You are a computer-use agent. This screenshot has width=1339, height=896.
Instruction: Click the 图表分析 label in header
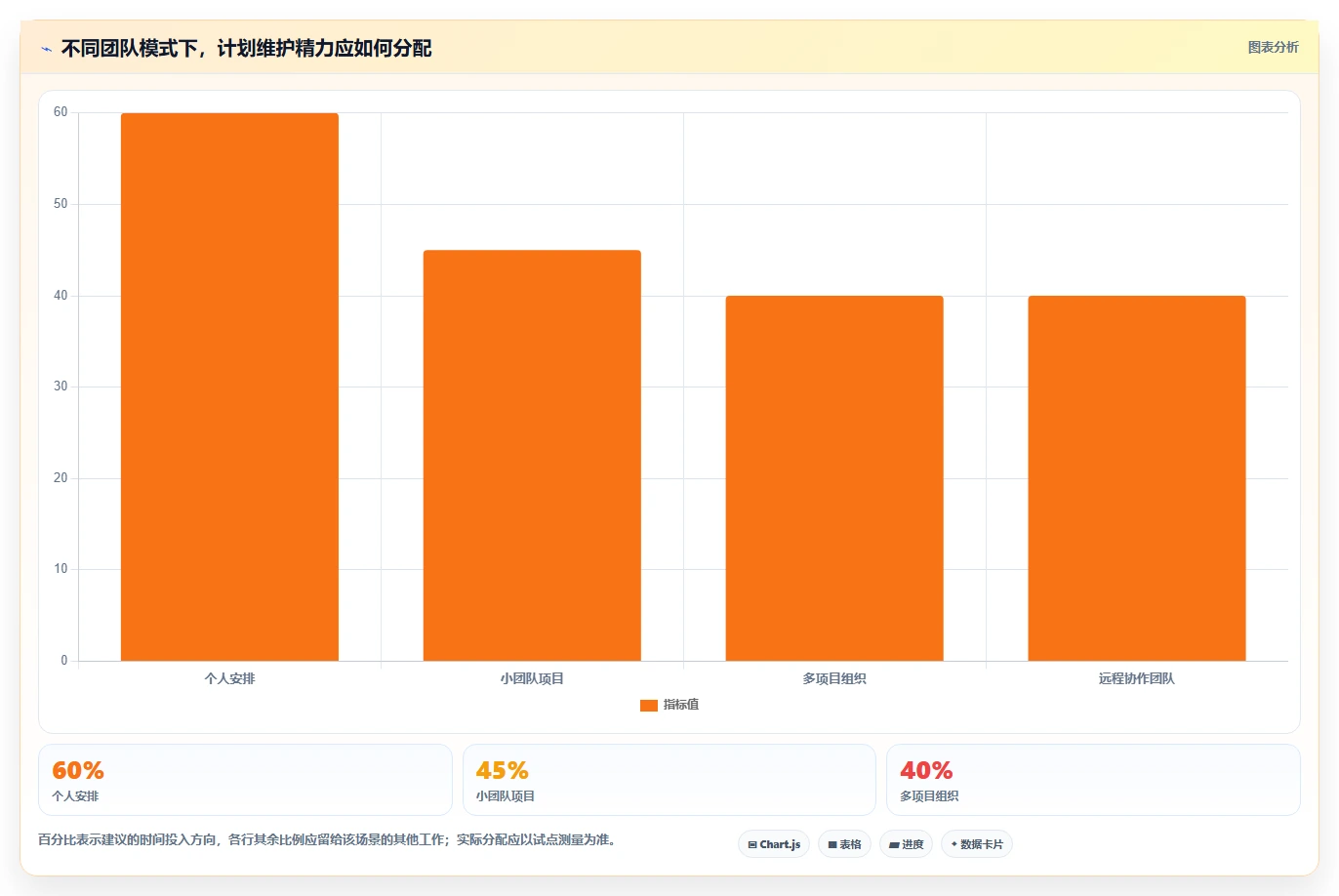(1273, 47)
